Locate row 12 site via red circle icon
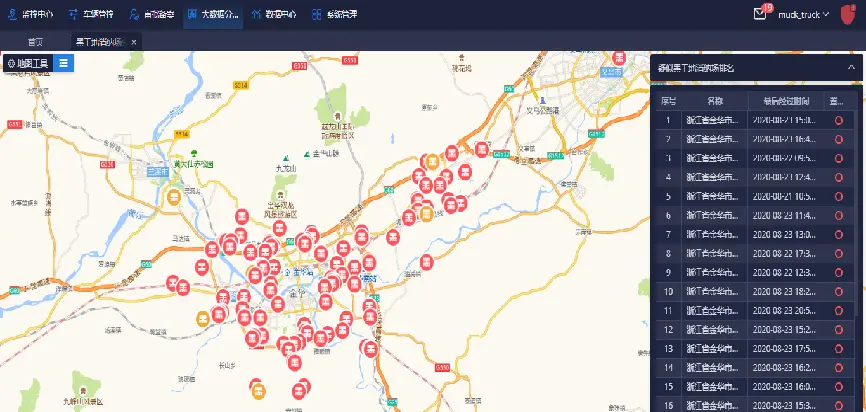 (838, 330)
